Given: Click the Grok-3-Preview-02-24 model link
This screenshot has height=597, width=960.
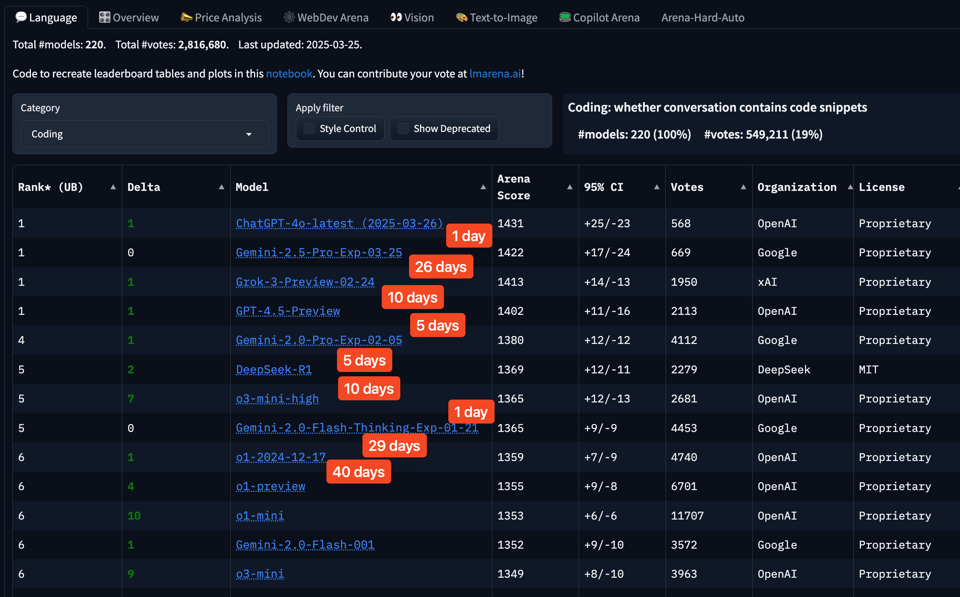Looking at the screenshot, I should [305, 282].
